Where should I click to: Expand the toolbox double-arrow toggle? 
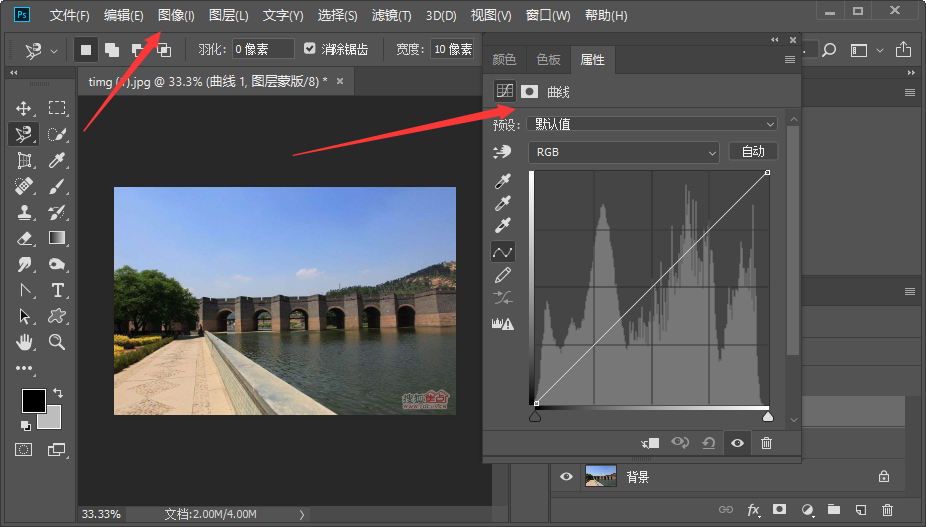coord(14,72)
